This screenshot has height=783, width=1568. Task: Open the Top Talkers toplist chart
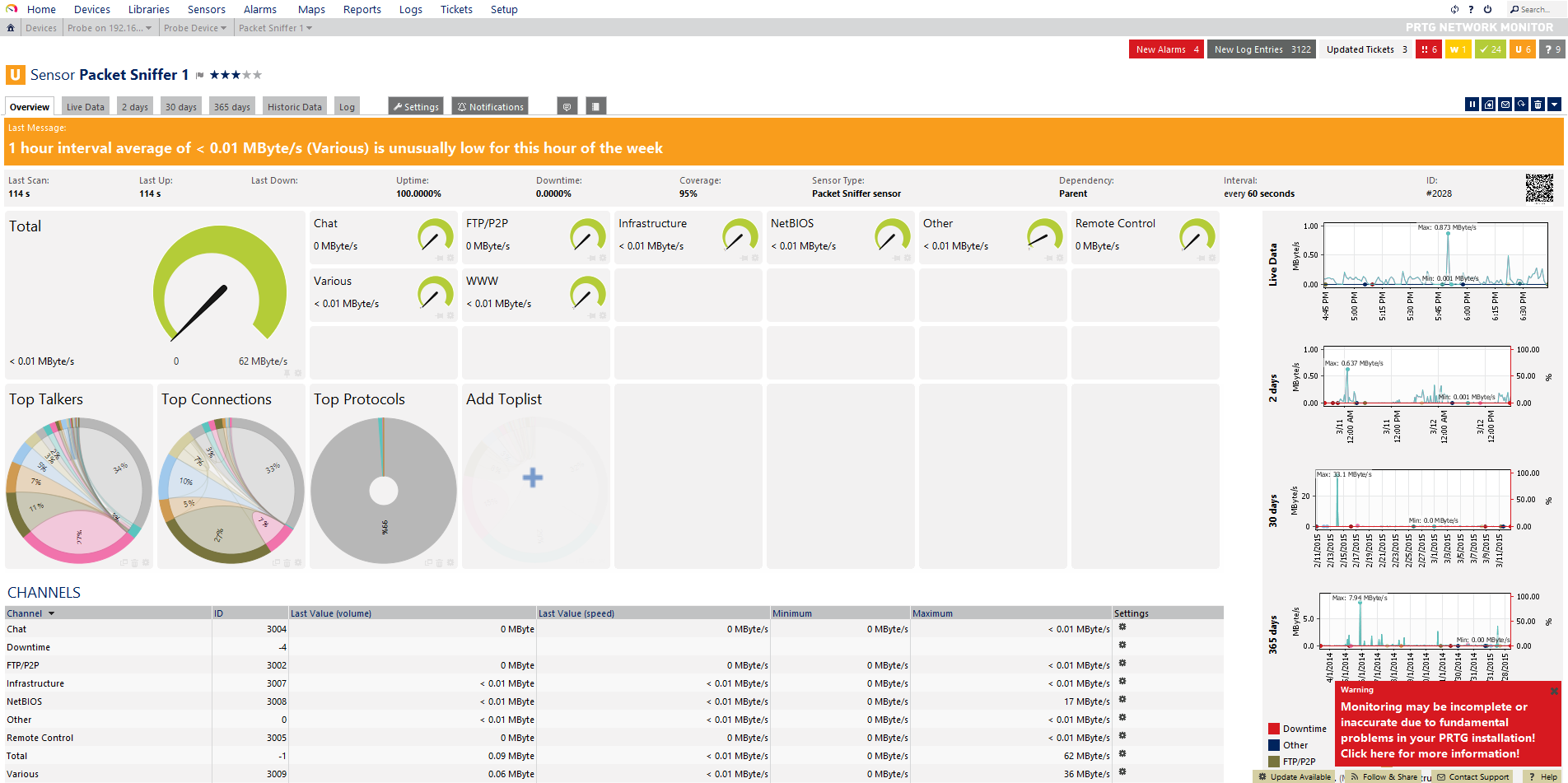pos(79,491)
